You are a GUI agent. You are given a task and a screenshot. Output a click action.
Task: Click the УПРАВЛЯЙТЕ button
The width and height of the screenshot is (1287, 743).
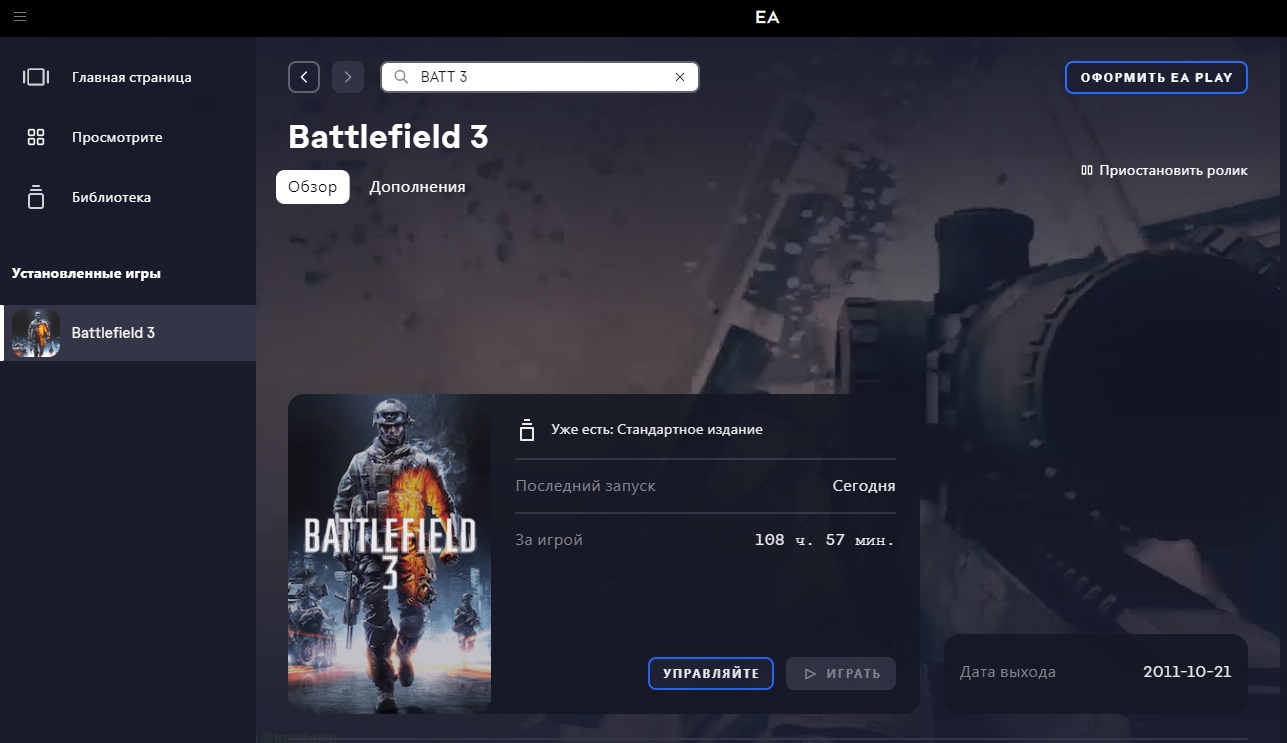(x=711, y=673)
